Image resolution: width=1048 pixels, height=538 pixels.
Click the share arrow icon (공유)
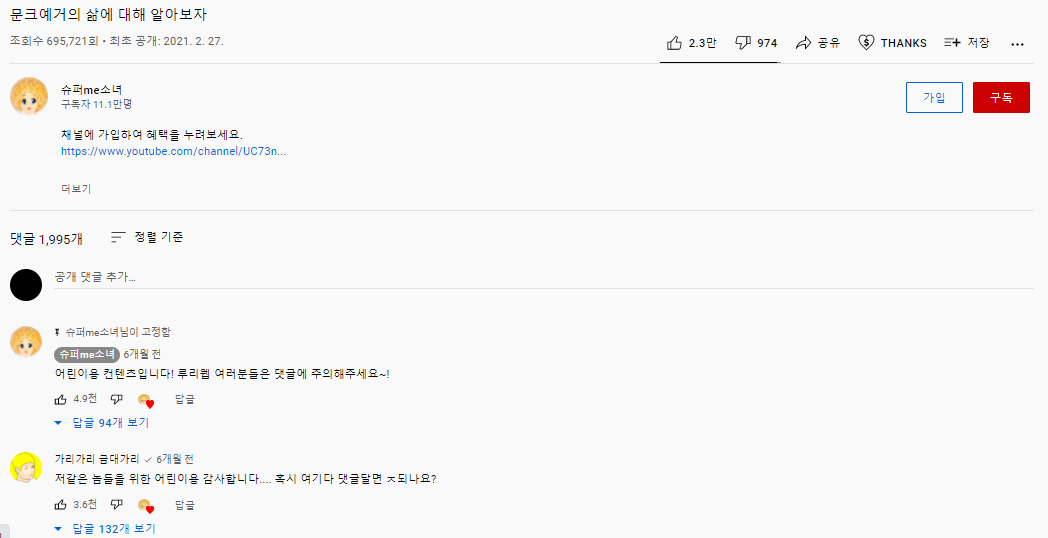[803, 43]
